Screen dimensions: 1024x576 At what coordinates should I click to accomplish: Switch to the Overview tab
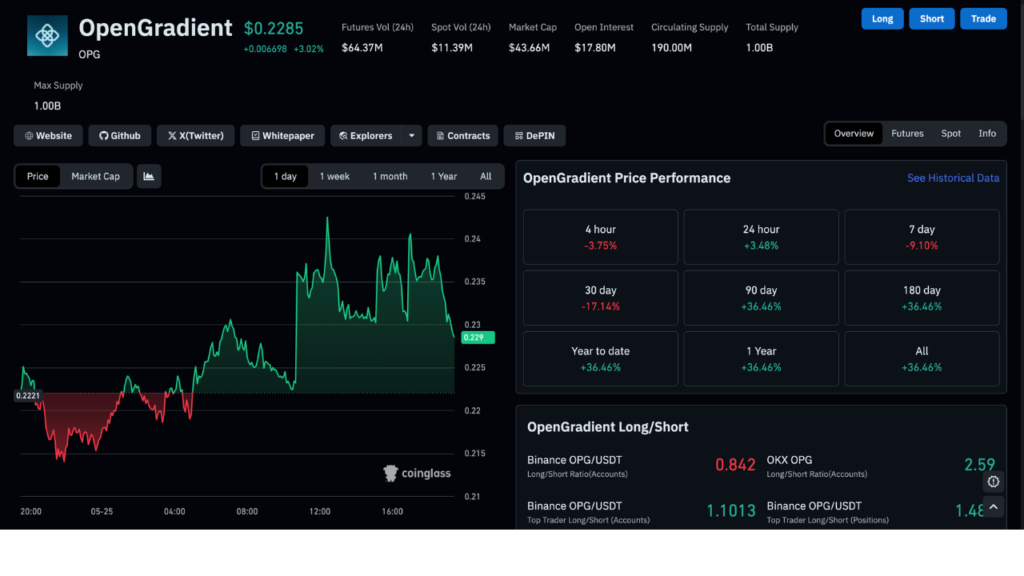pos(854,133)
